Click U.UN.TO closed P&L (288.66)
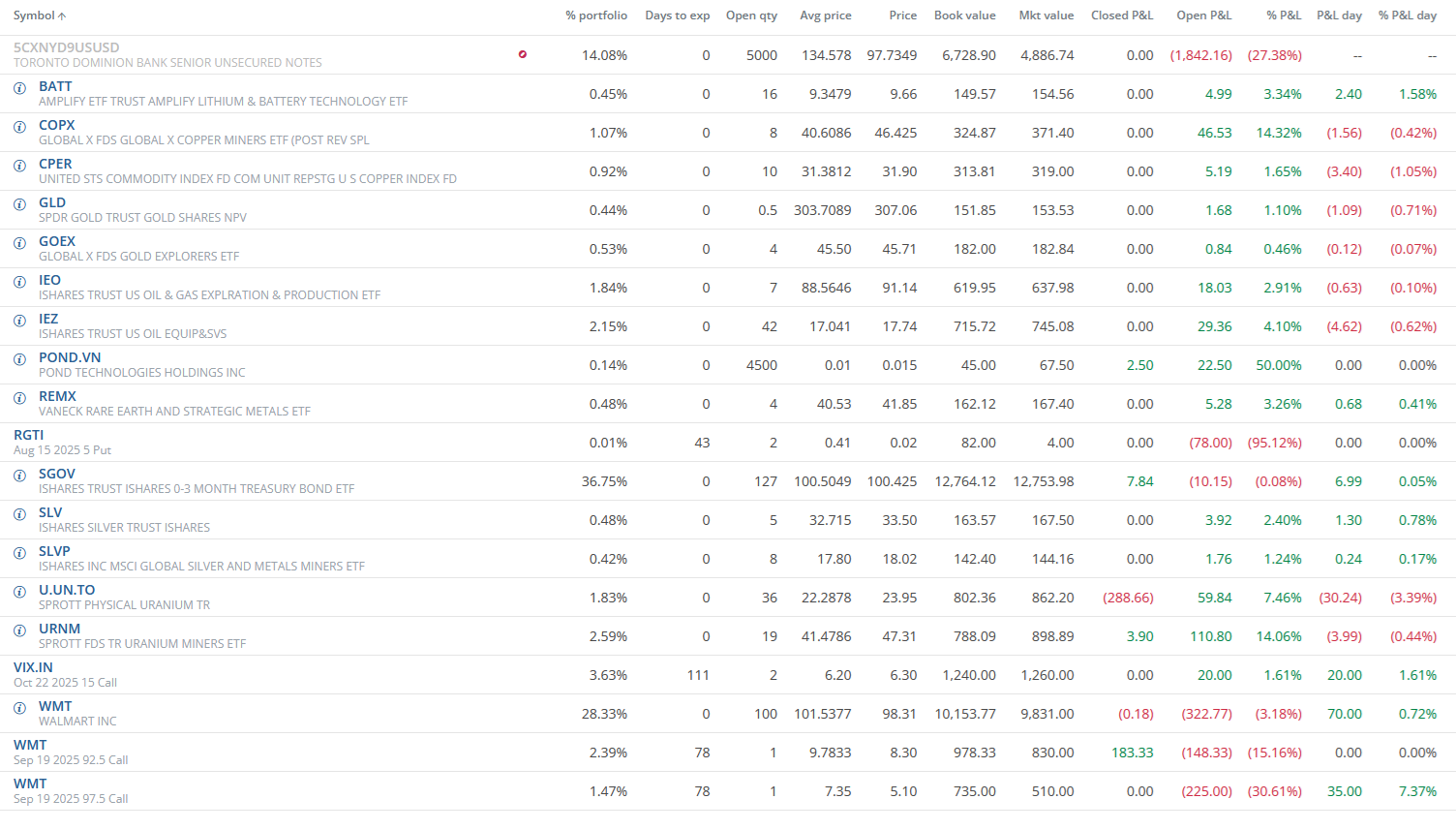Screen dimensions: 1456x830 click(1128, 598)
